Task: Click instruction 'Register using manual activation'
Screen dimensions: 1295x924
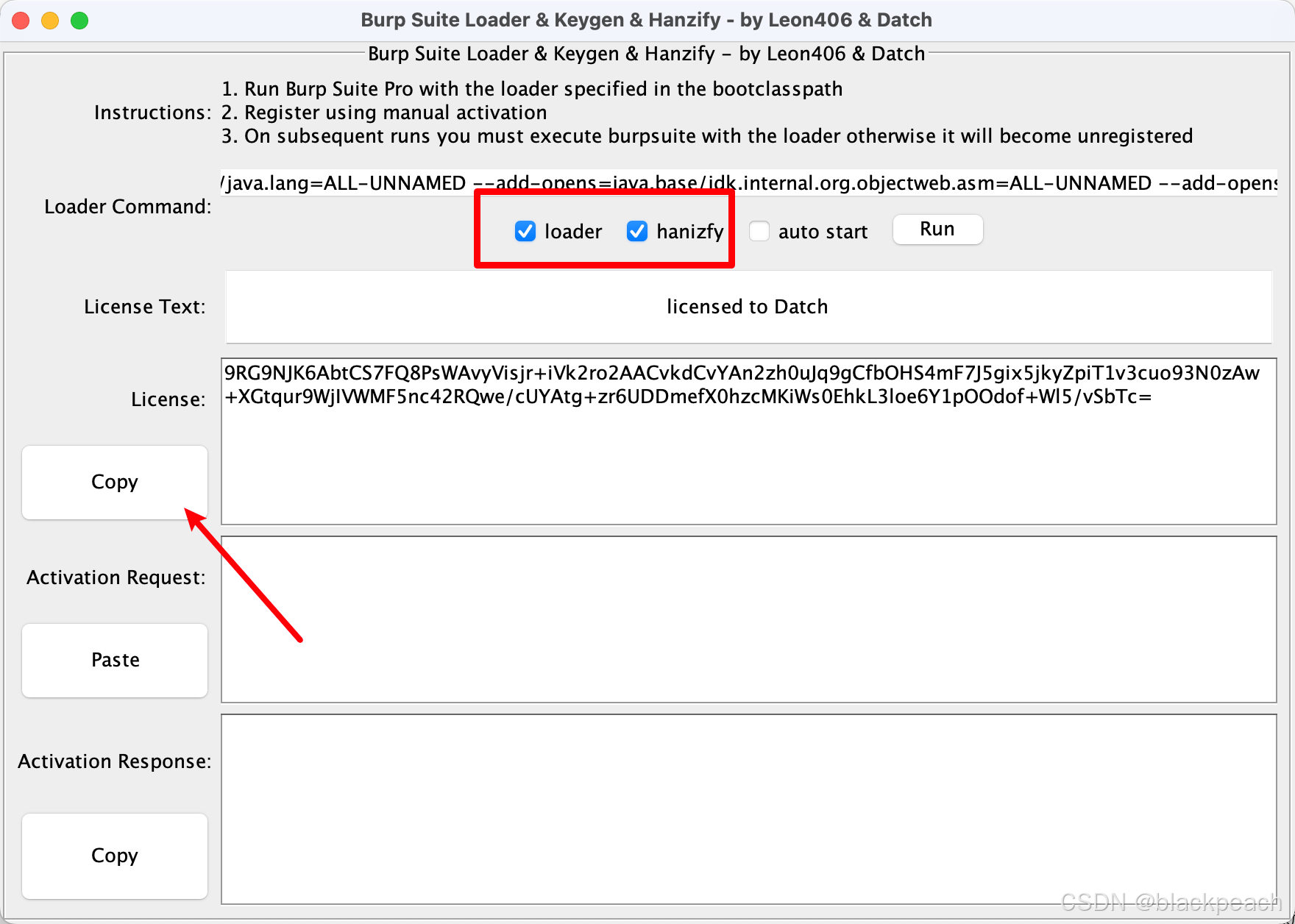Action: 395,113
